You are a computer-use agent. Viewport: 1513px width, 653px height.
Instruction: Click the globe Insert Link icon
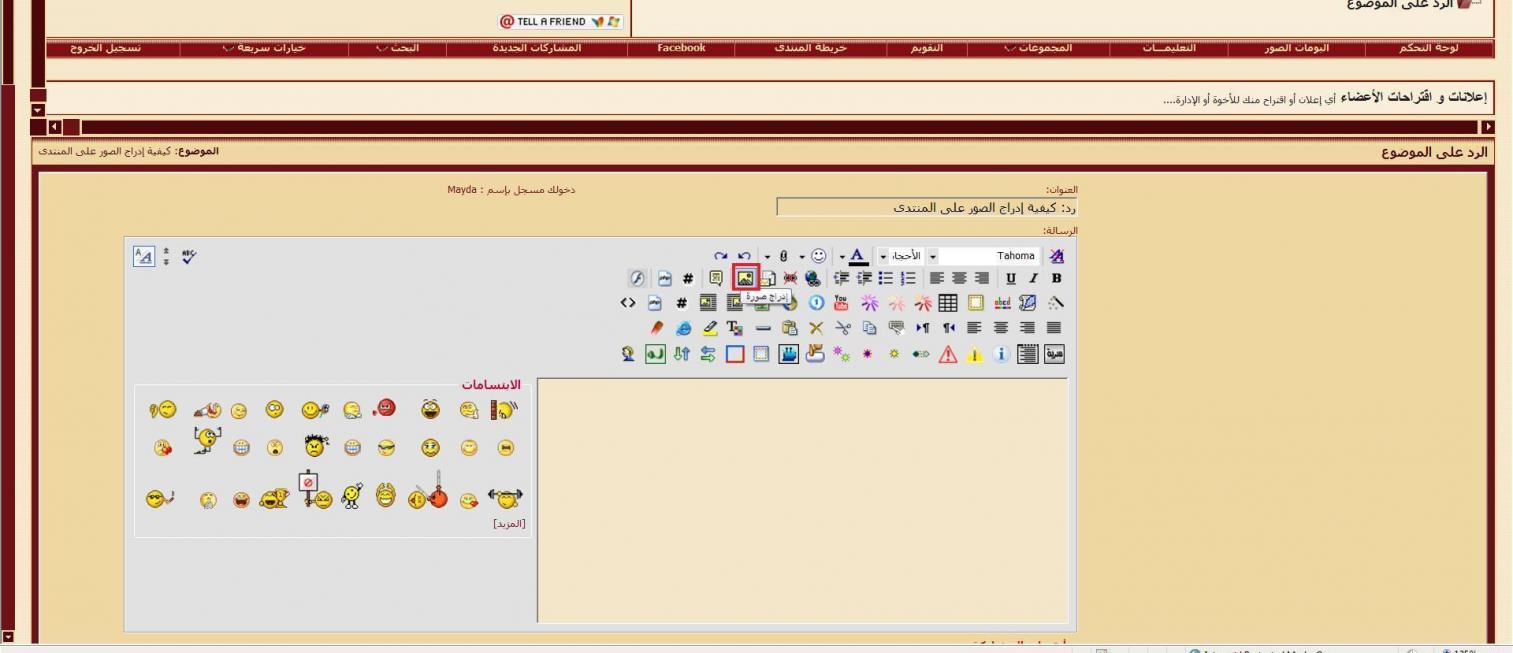812,279
